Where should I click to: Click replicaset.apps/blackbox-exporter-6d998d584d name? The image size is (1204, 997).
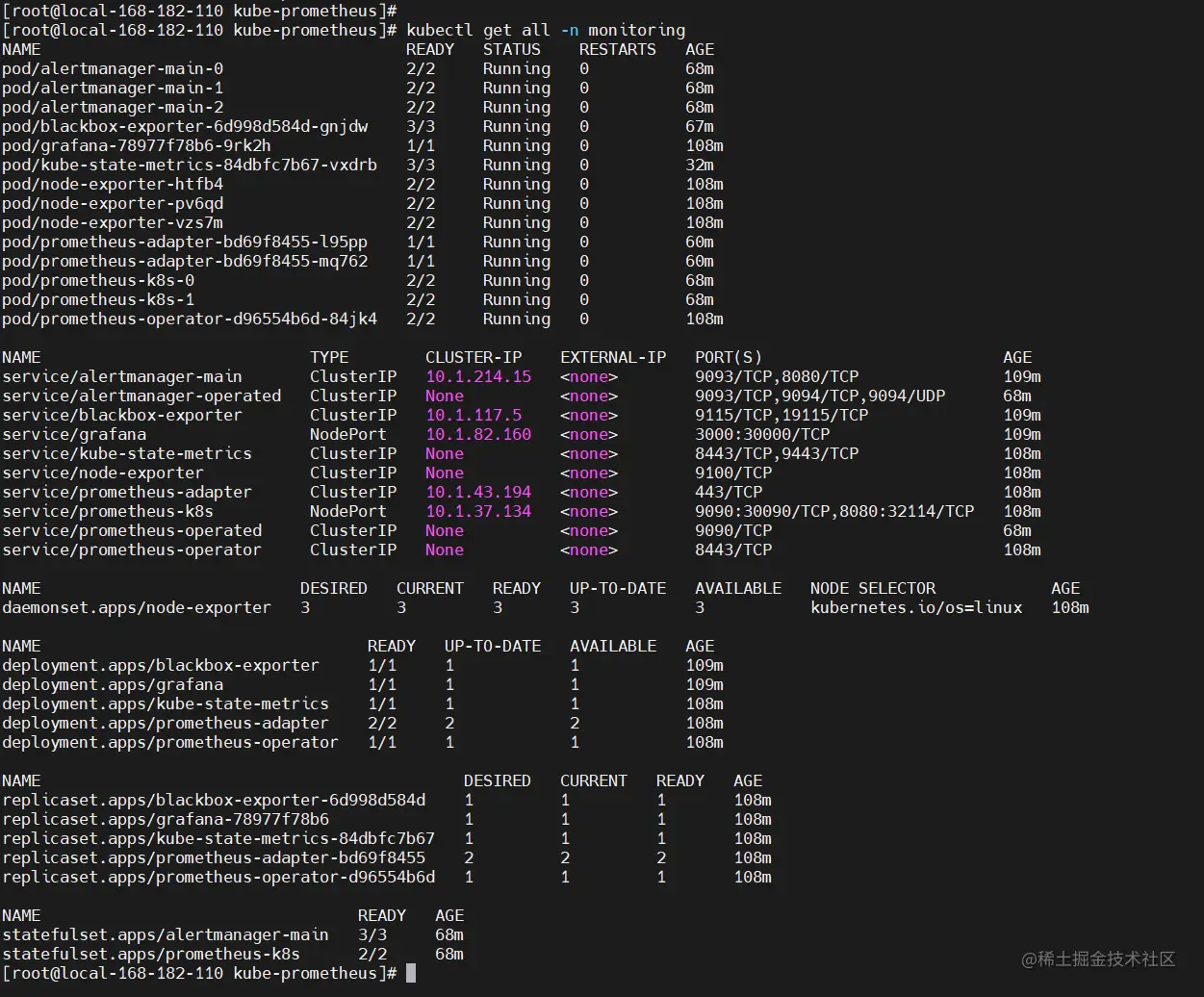point(214,801)
